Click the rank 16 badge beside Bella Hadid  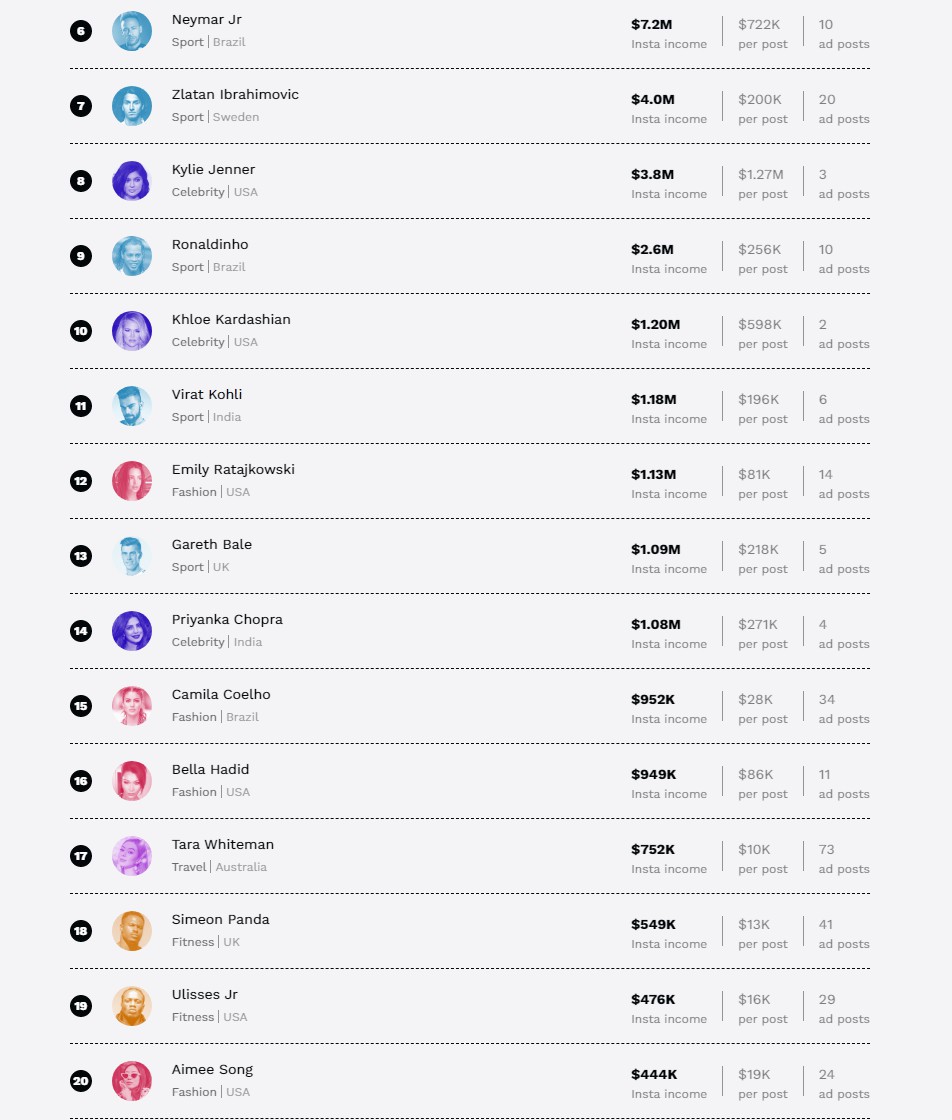tap(81, 781)
